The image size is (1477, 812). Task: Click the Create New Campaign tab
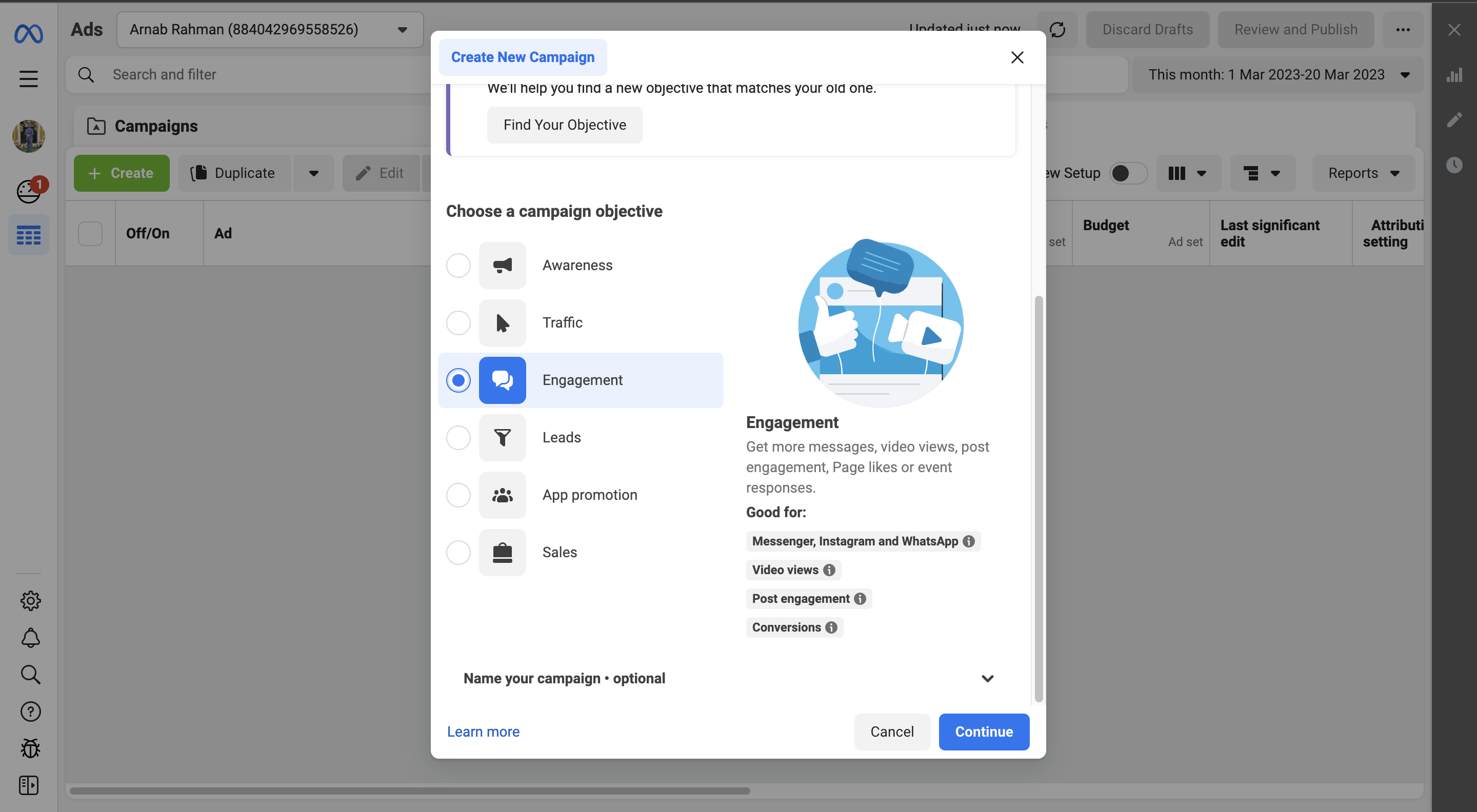[x=523, y=57]
